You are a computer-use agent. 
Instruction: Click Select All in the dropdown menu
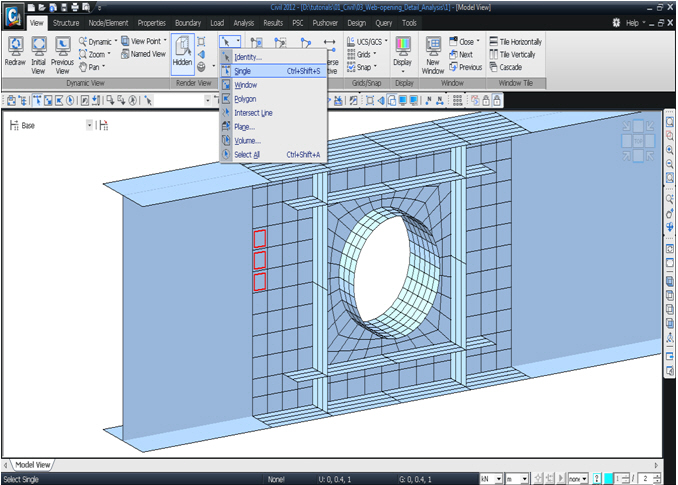[247, 155]
